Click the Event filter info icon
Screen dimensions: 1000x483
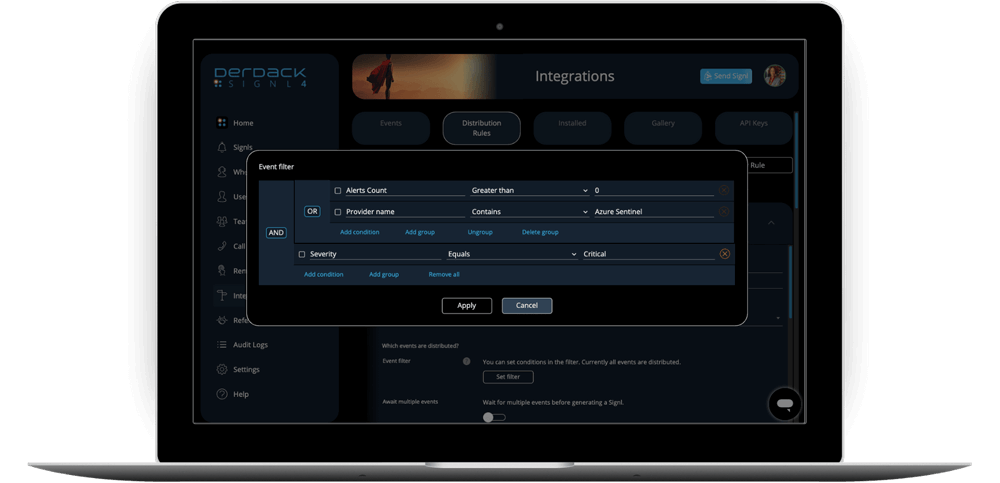[466, 361]
